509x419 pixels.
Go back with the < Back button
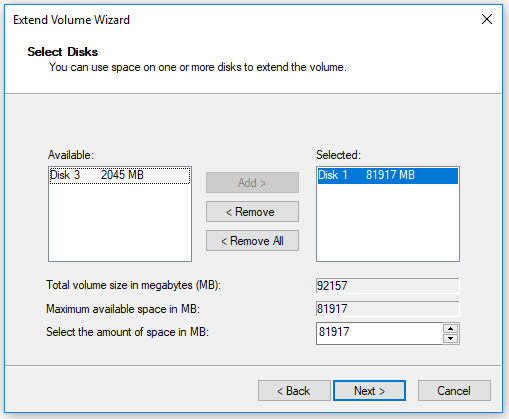(x=294, y=391)
